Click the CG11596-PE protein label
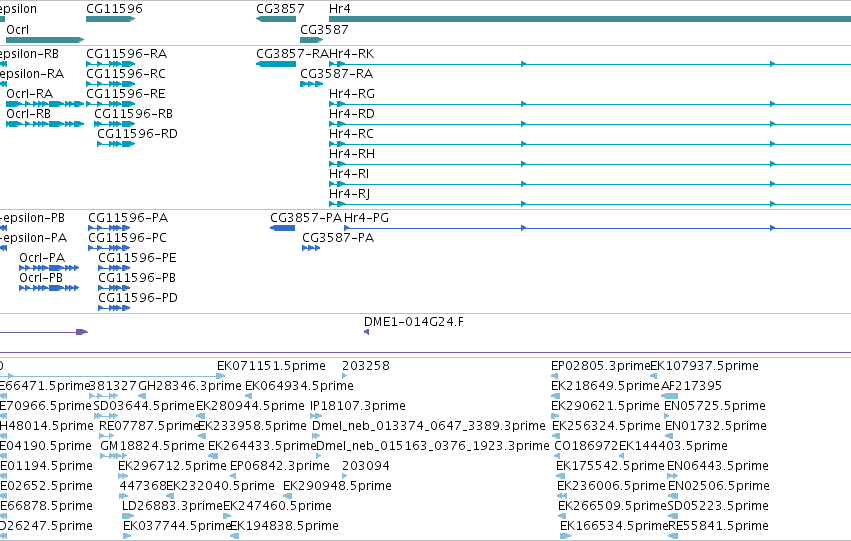 pyautogui.click(x=137, y=258)
